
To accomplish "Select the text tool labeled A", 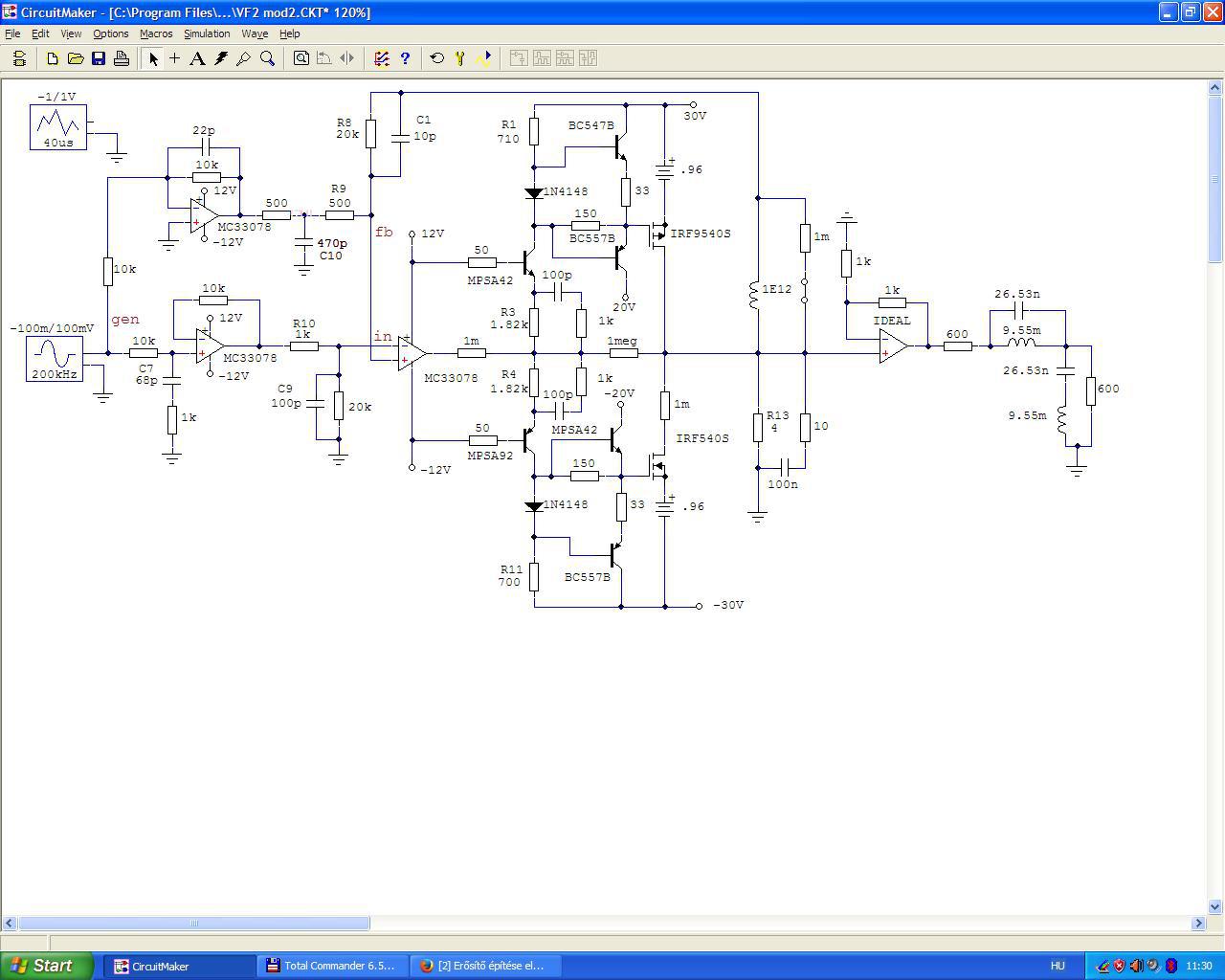I will pos(197,58).
